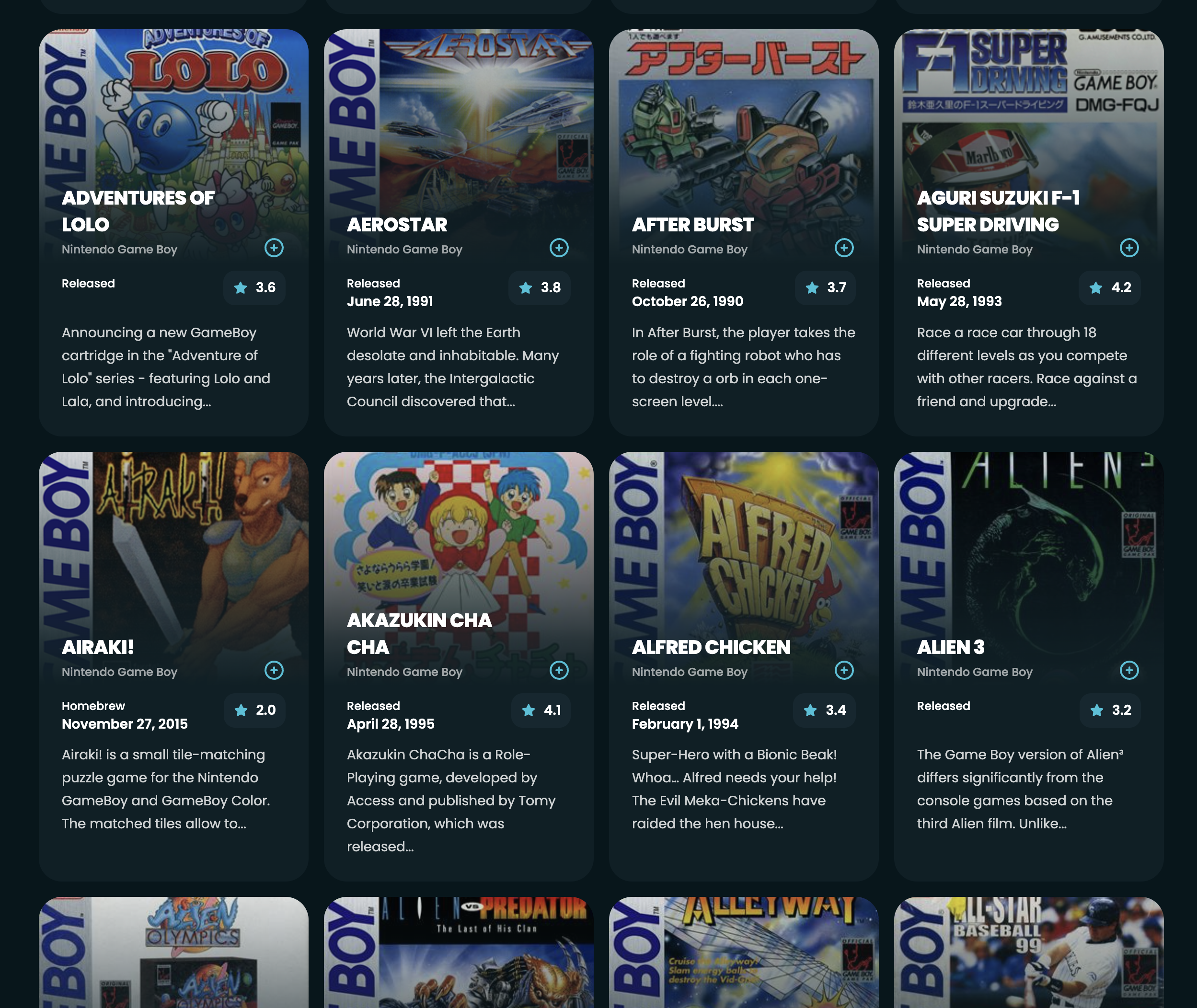Click release date April 28, 1995
1197x1008 pixels.
(391, 723)
